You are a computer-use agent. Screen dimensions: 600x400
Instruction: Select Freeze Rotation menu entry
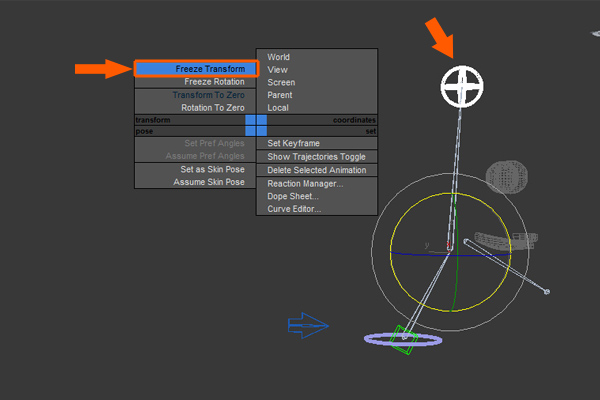point(195,82)
